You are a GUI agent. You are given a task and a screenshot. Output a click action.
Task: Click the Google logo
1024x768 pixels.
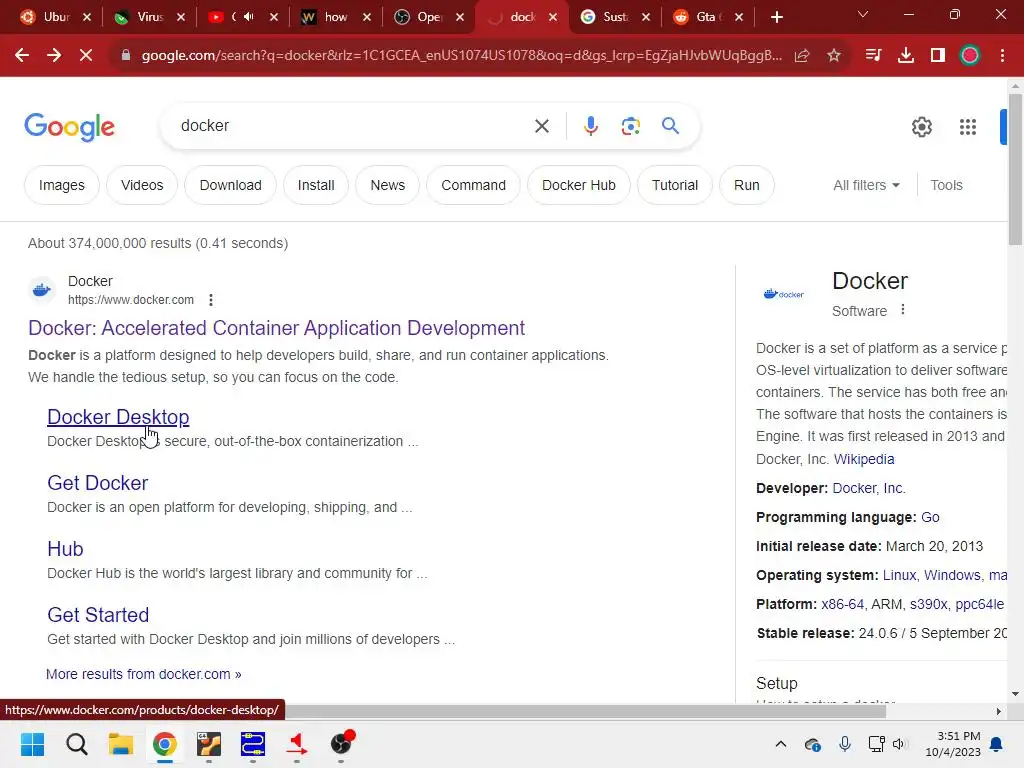[x=69, y=127]
